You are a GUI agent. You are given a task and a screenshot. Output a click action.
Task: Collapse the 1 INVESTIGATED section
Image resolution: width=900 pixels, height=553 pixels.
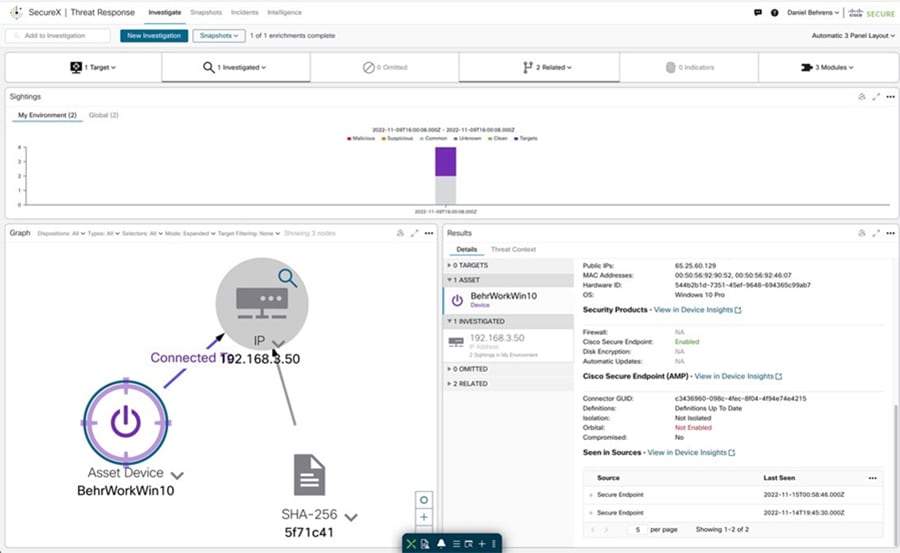(509, 321)
